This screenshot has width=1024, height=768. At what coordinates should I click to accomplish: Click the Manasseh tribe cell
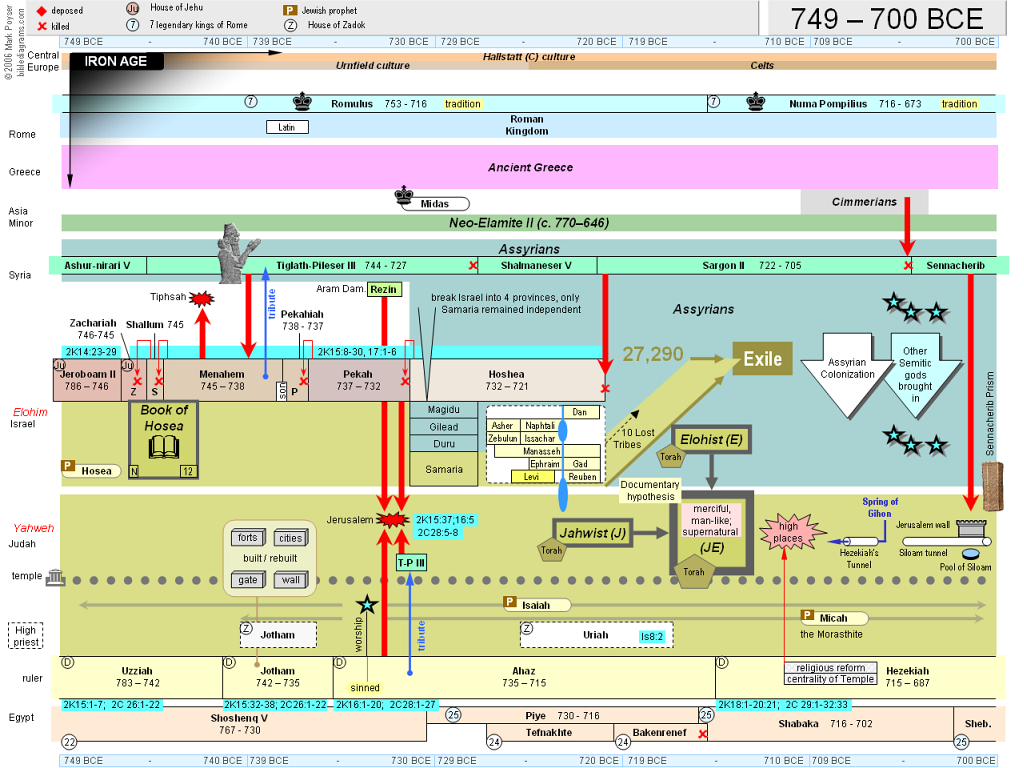tap(547, 451)
